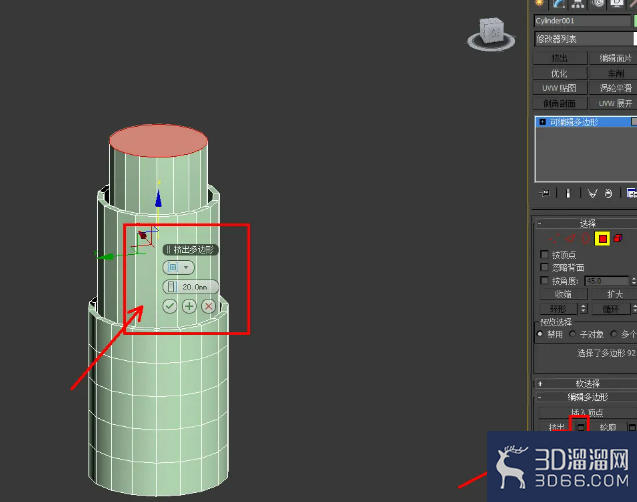The width and height of the screenshot is (637, 502).
Task: Select the 子对象 preview radio button
Action: (x=572, y=334)
